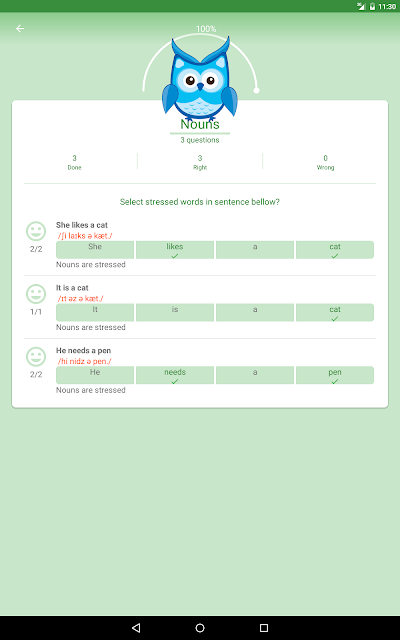Viewport: 400px width, 640px height.
Task: Tap smiley face for 'She likes a cat'
Action: (x=36, y=231)
